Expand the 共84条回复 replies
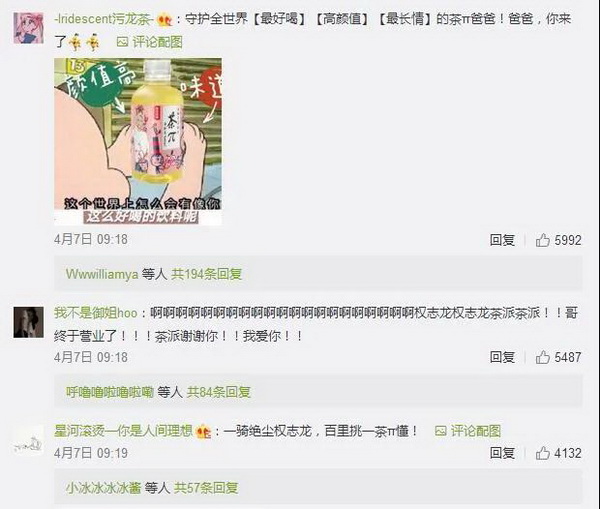600x509 pixels. 218,392
